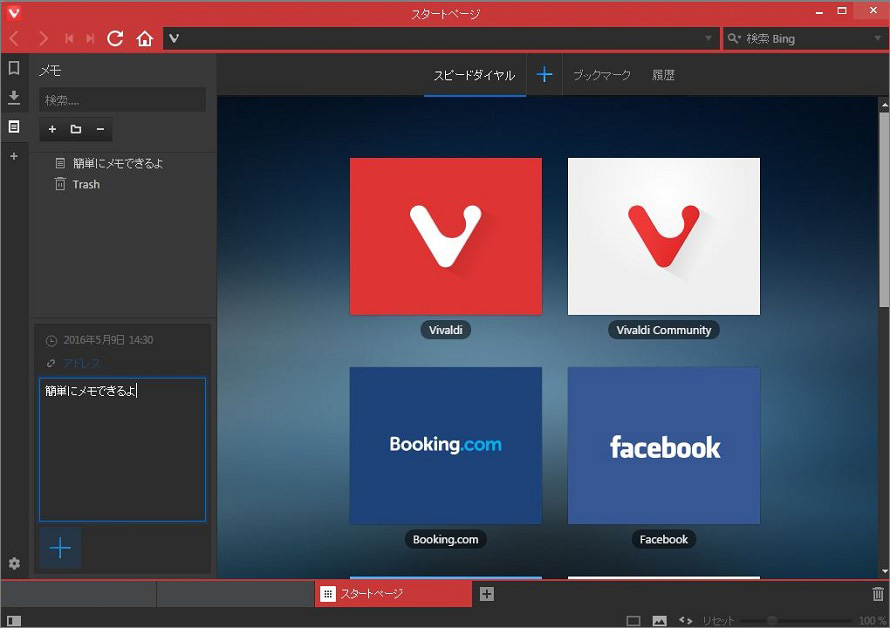Open the Notes panel icon
This screenshot has height=628, width=890.
coord(14,127)
